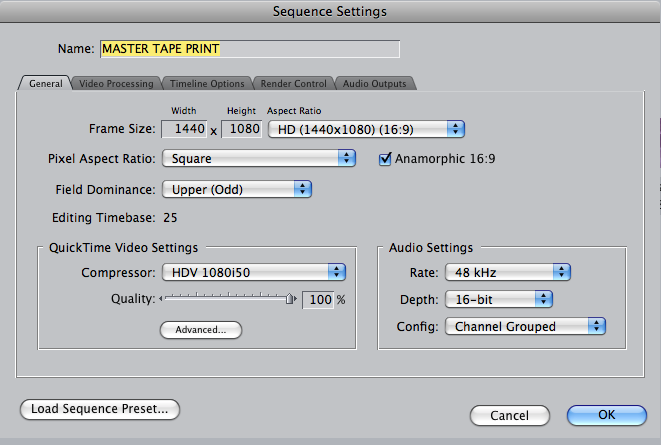Expand the Pixel Aspect Ratio dropdown
The height and width of the screenshot is (445, 661).
pyautogui.click(x=259, y=158)
